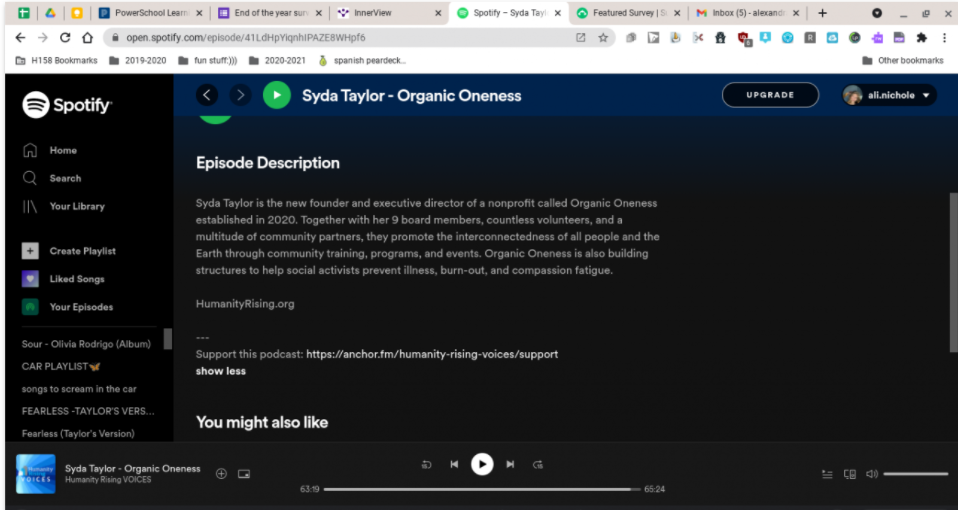Open the play queue icon

(x=827, y=474)
